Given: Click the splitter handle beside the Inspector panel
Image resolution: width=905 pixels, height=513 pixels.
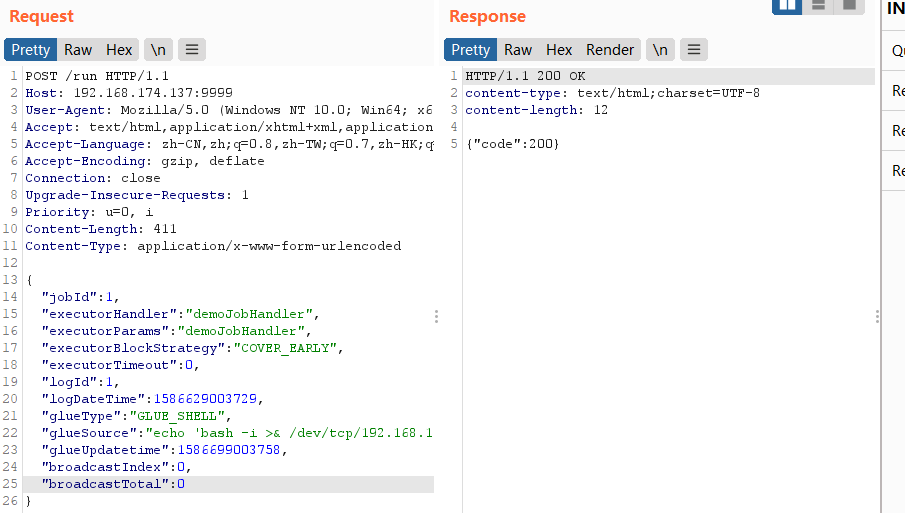Looking at the screenshot, I should click(x=877, y=316).
